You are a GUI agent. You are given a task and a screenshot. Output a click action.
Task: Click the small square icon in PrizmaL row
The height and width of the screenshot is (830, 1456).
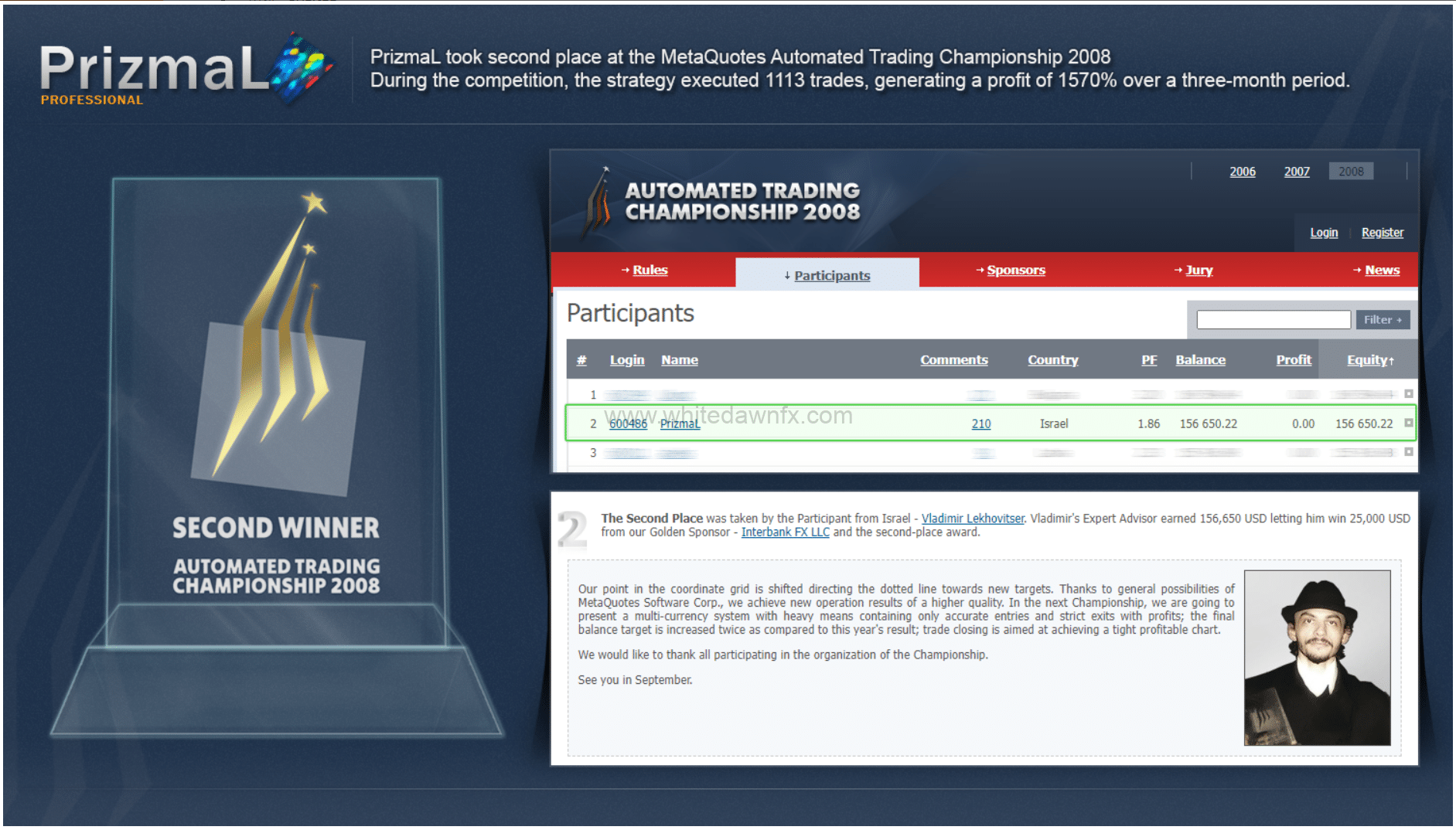[1408, 423]
